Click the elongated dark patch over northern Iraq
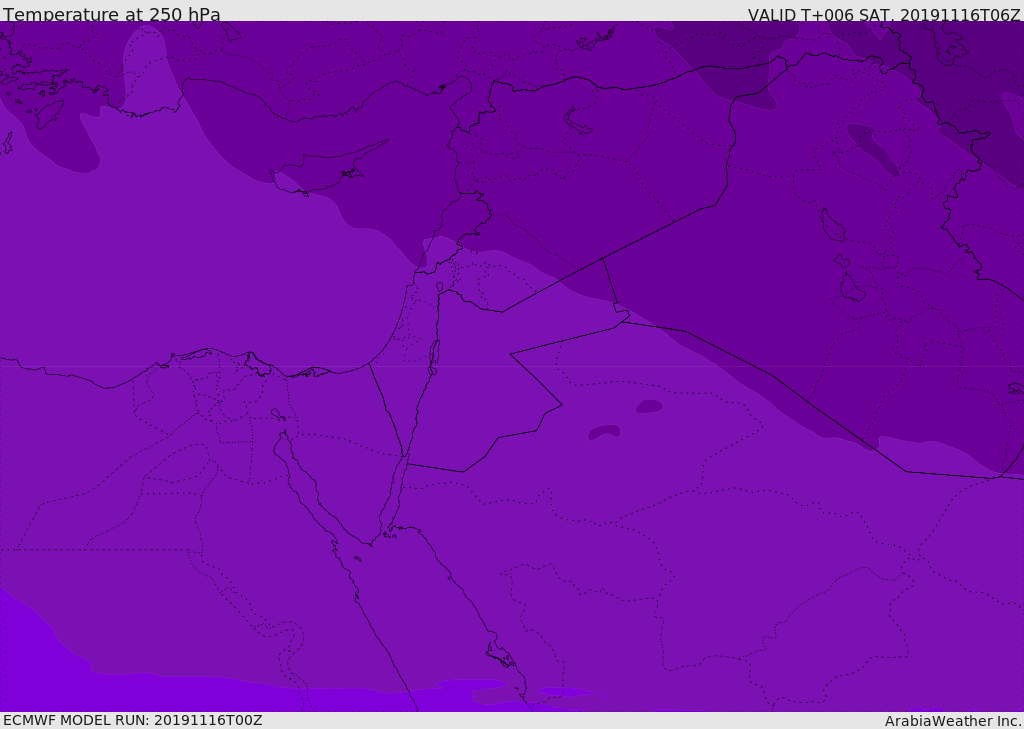1024x729 pixels. (x=872, y=148)
